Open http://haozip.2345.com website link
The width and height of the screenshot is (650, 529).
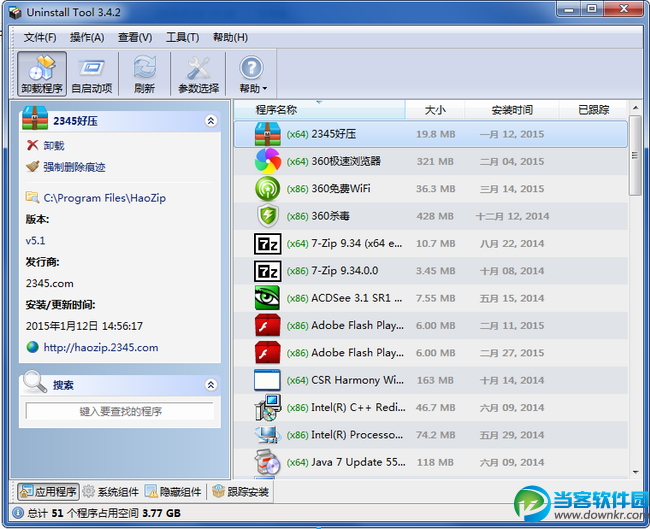pos(101,347)
